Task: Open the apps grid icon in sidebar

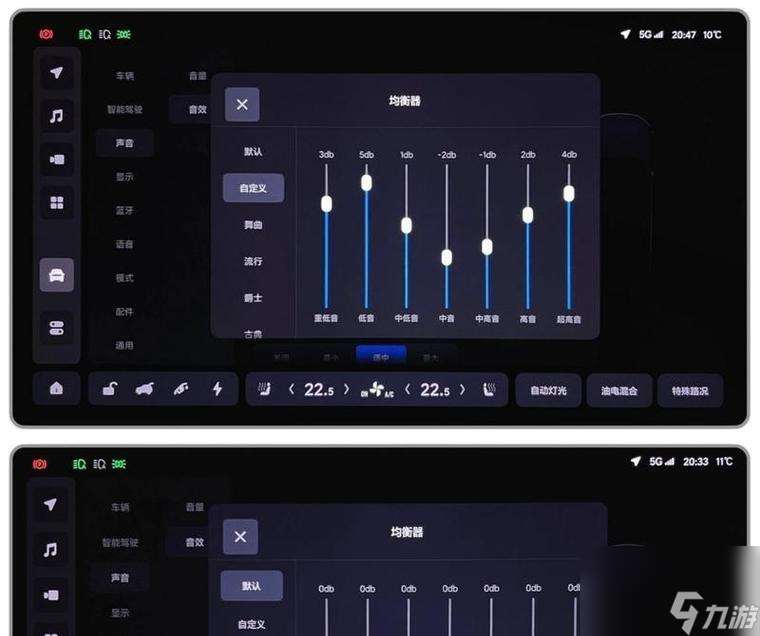Action: [x=57, y=203]
